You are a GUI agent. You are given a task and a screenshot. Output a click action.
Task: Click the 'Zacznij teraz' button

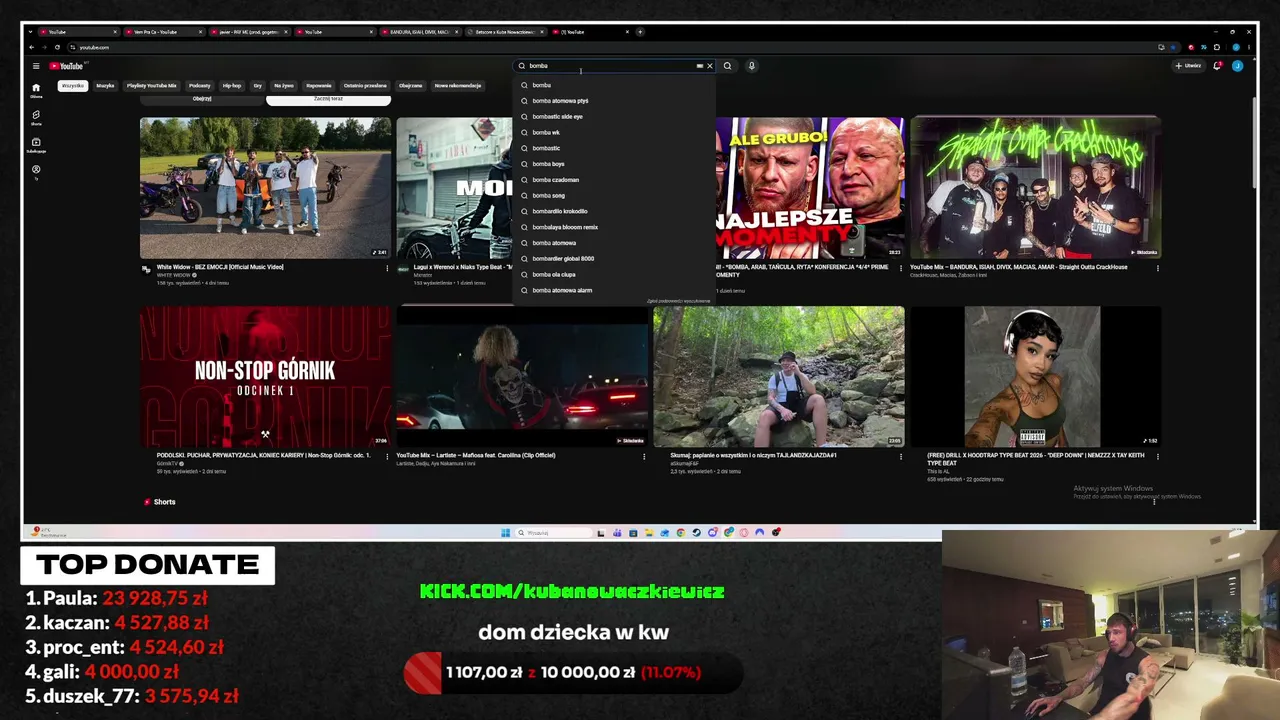click(x=328, y=99)
